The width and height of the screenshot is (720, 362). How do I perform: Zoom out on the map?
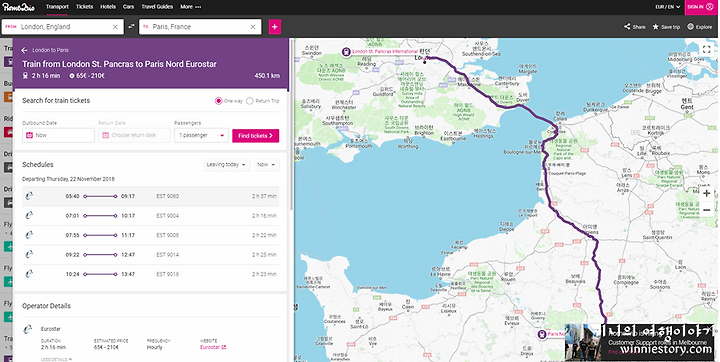(707, 210)
